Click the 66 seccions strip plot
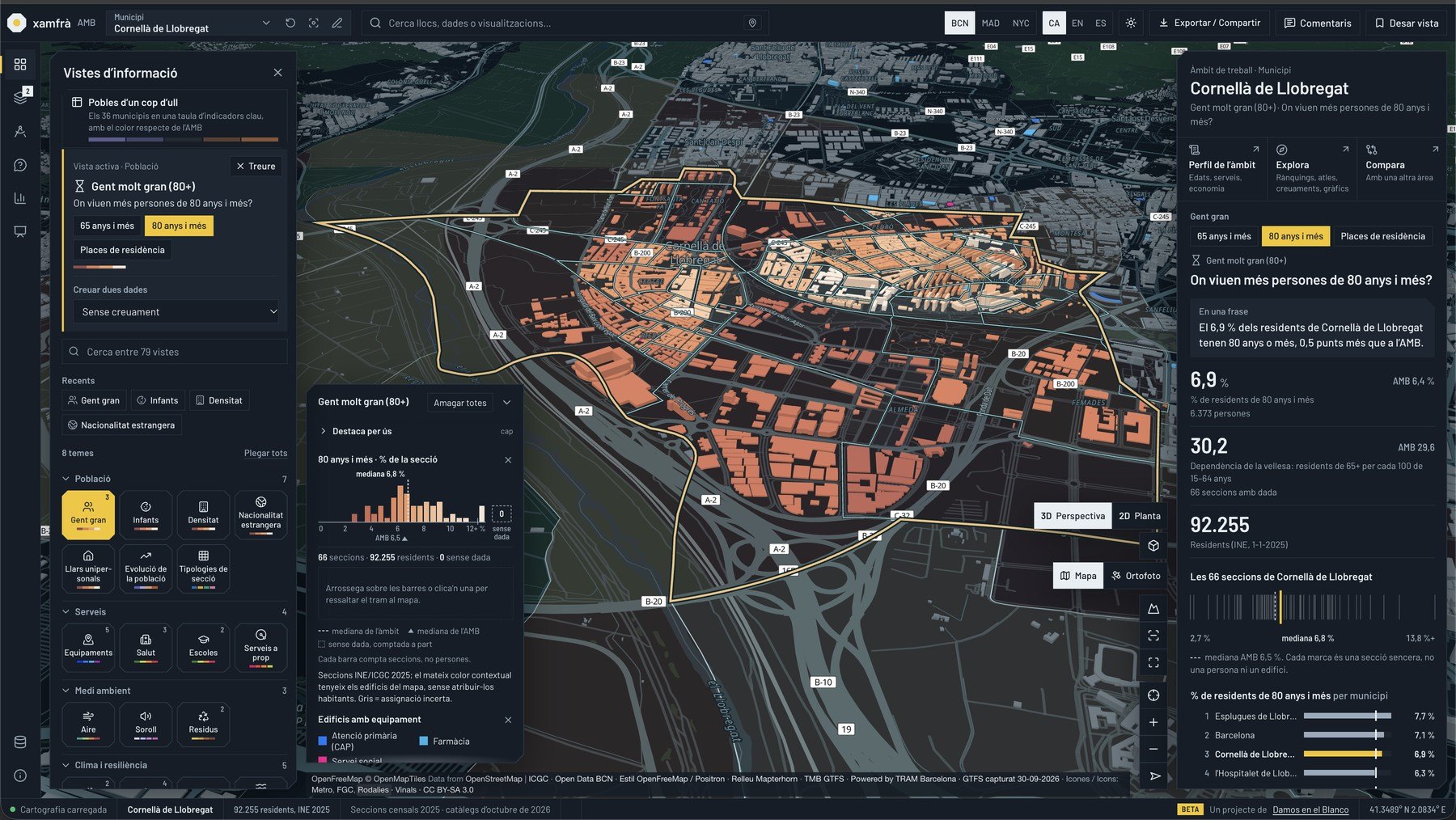Viewport: 1456px width, 820px height. (1312, 607)
